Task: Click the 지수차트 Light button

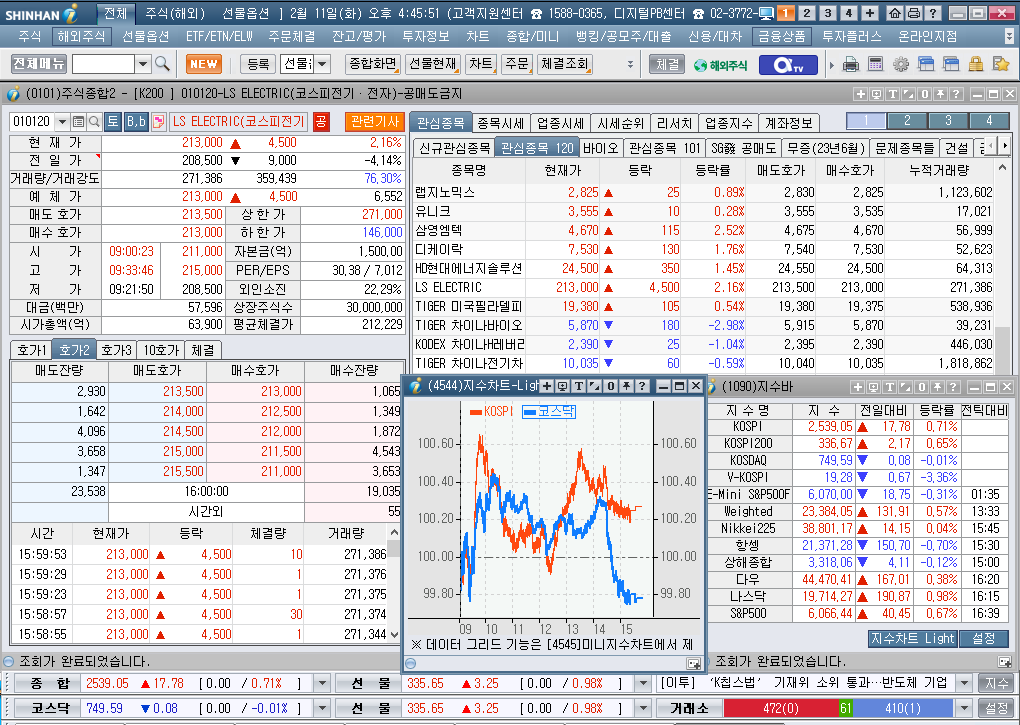Action: 913,639
